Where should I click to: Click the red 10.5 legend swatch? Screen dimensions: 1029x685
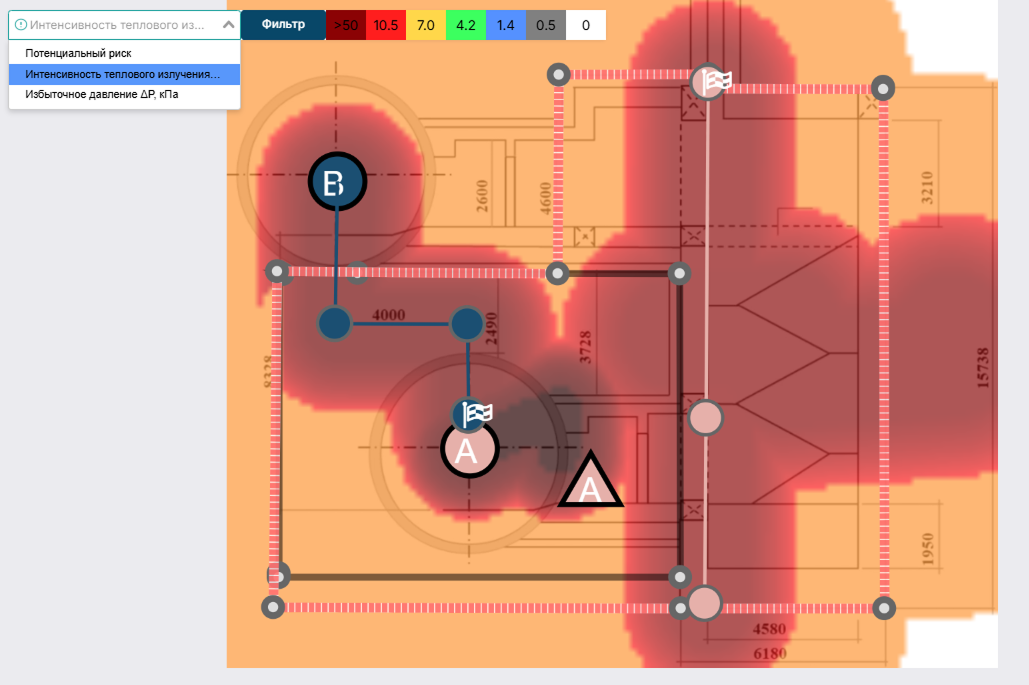click(x=386, y=25)
